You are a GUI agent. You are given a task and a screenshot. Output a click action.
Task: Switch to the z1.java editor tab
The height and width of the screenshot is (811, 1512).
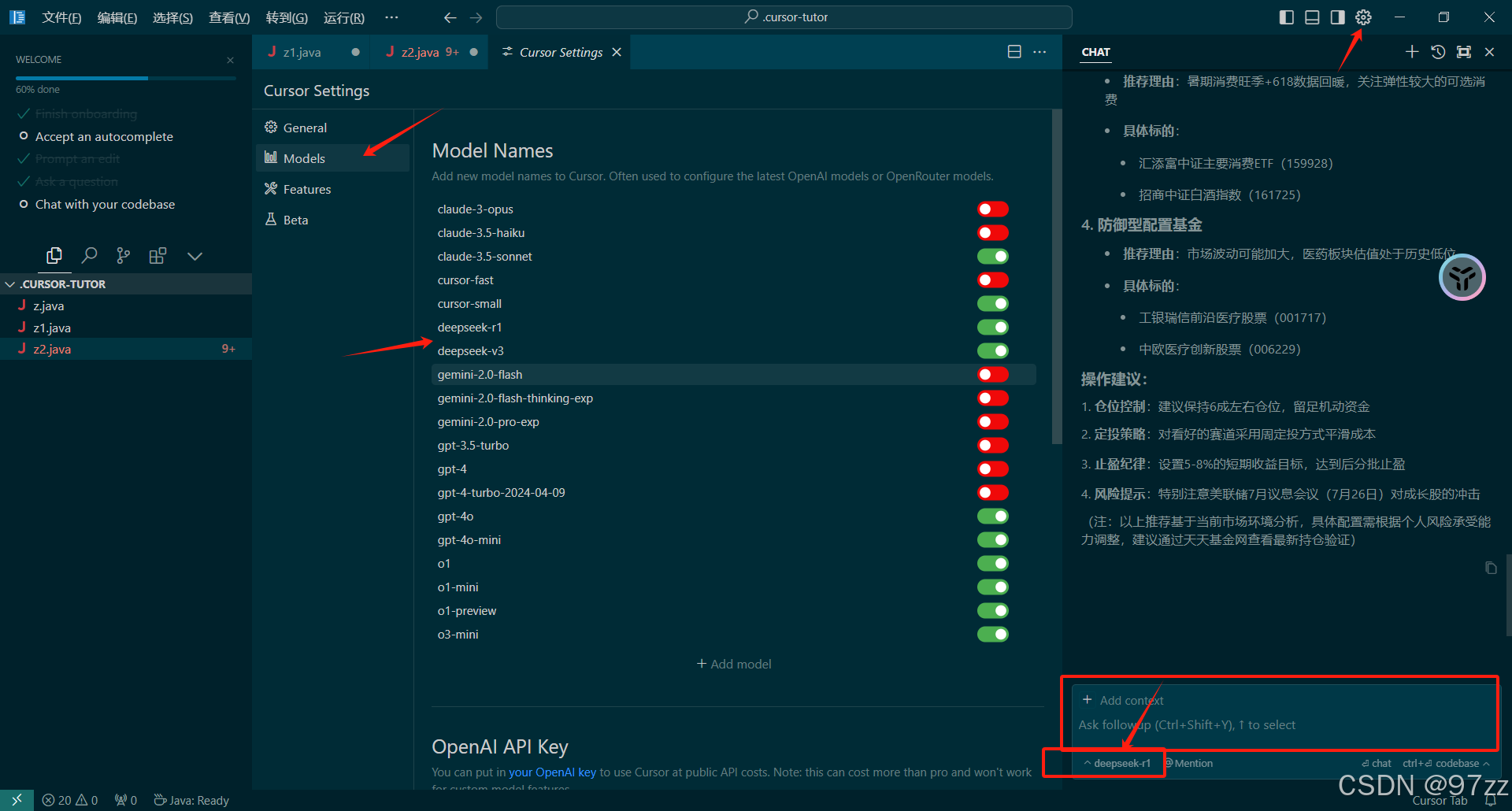pyautogui.click(x=312, y=52)
